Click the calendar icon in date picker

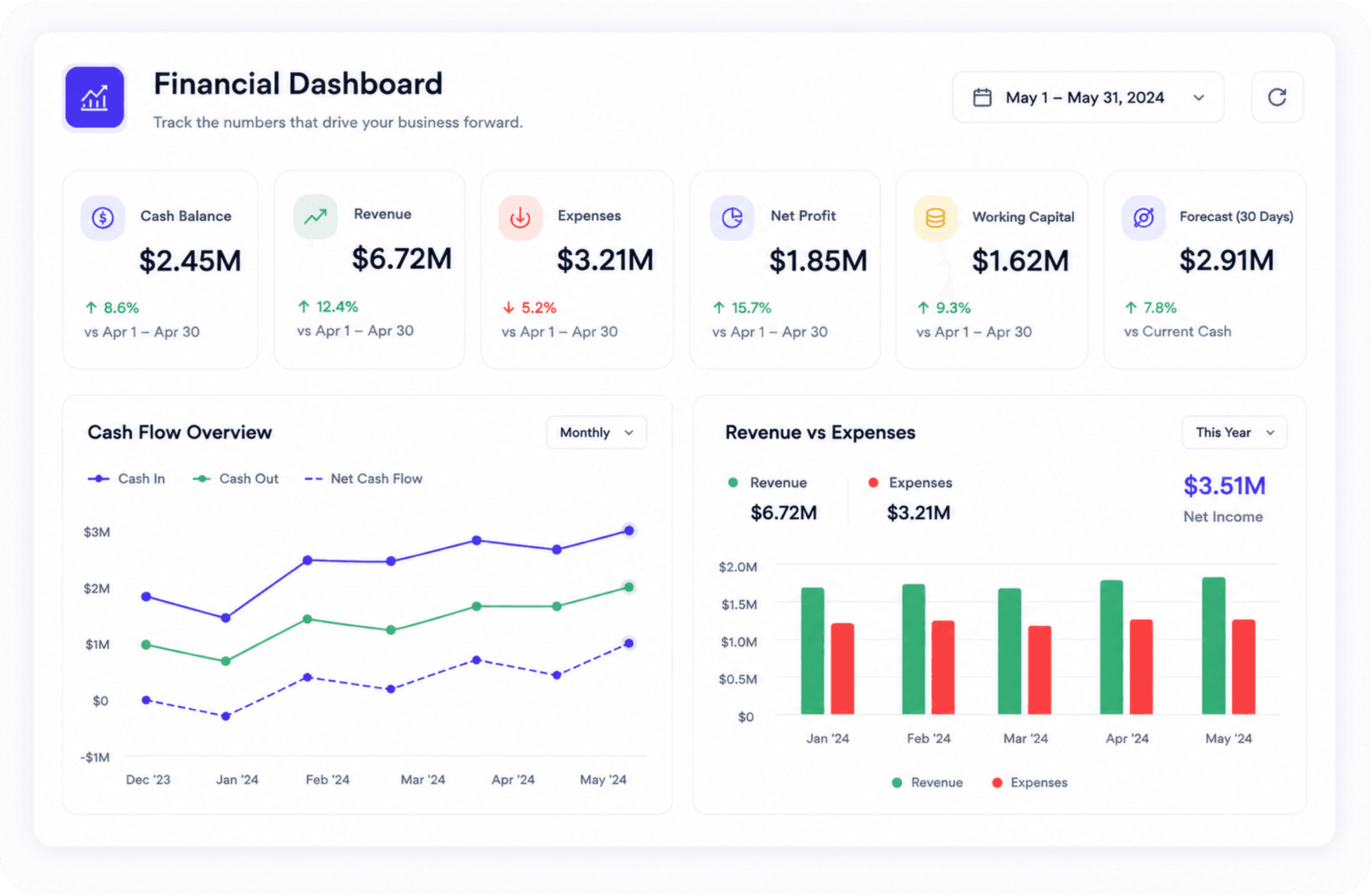click(x=983, y=97)
